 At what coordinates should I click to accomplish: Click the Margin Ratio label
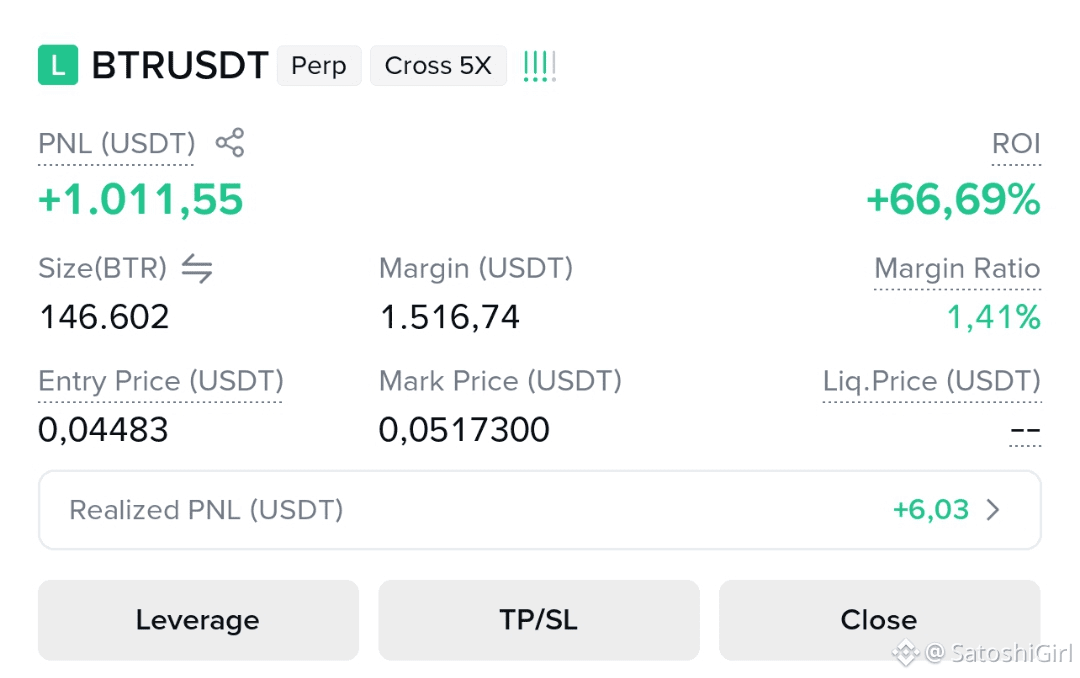[x=957, y=268]
